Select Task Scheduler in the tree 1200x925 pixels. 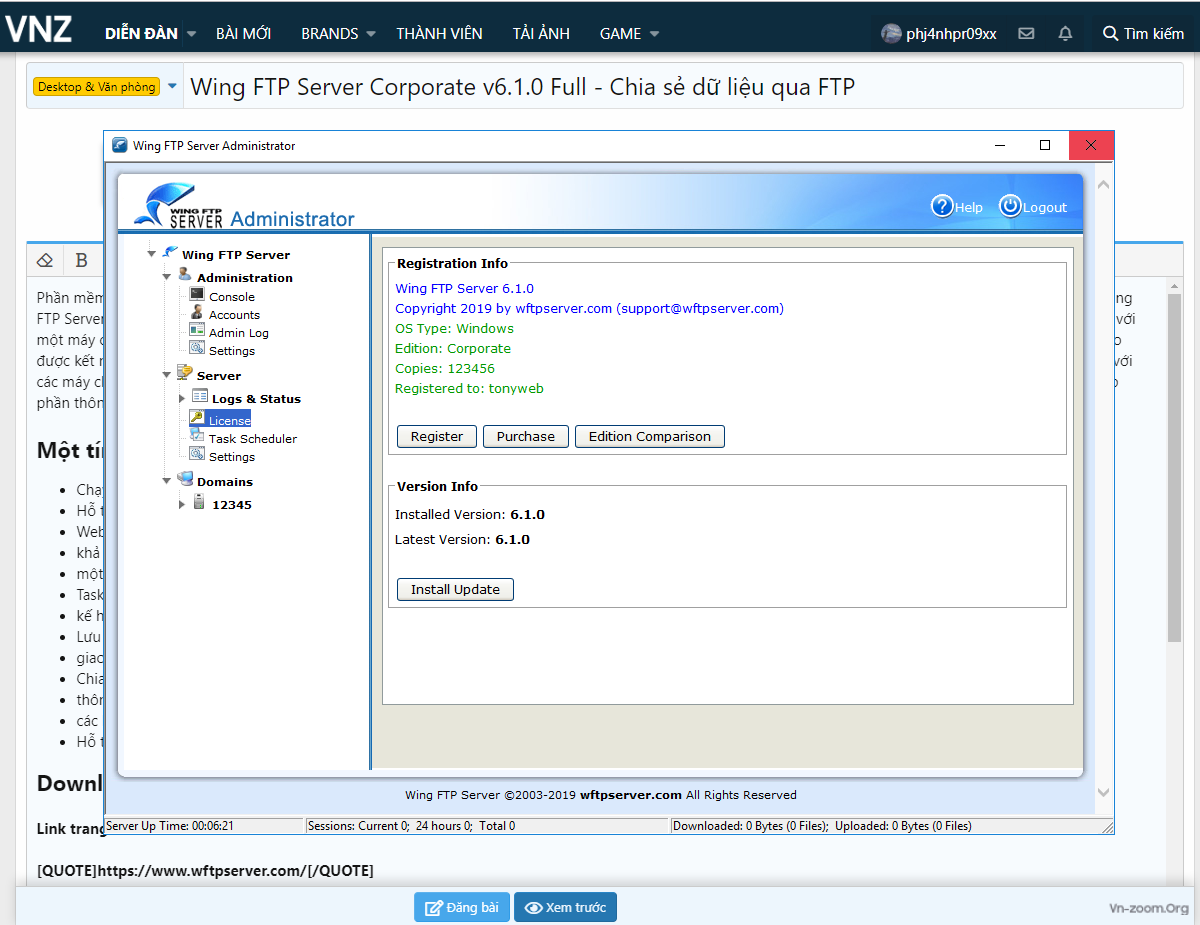coord(253,438)
